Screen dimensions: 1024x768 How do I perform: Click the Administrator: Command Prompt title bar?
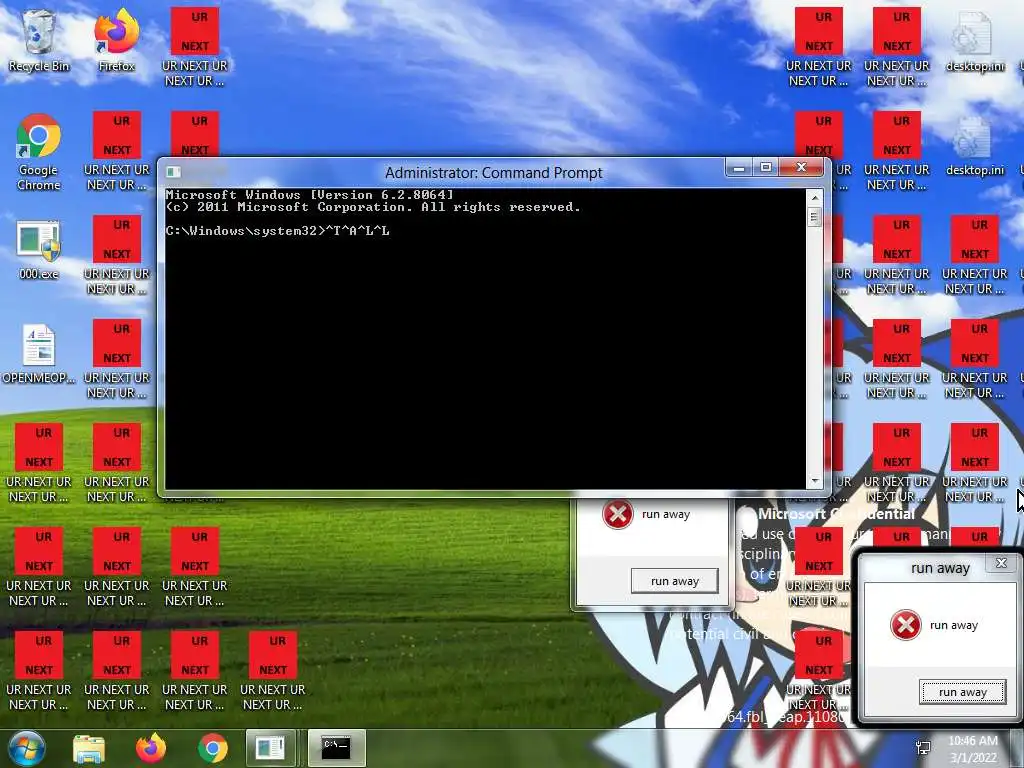[x=493, y=172]
